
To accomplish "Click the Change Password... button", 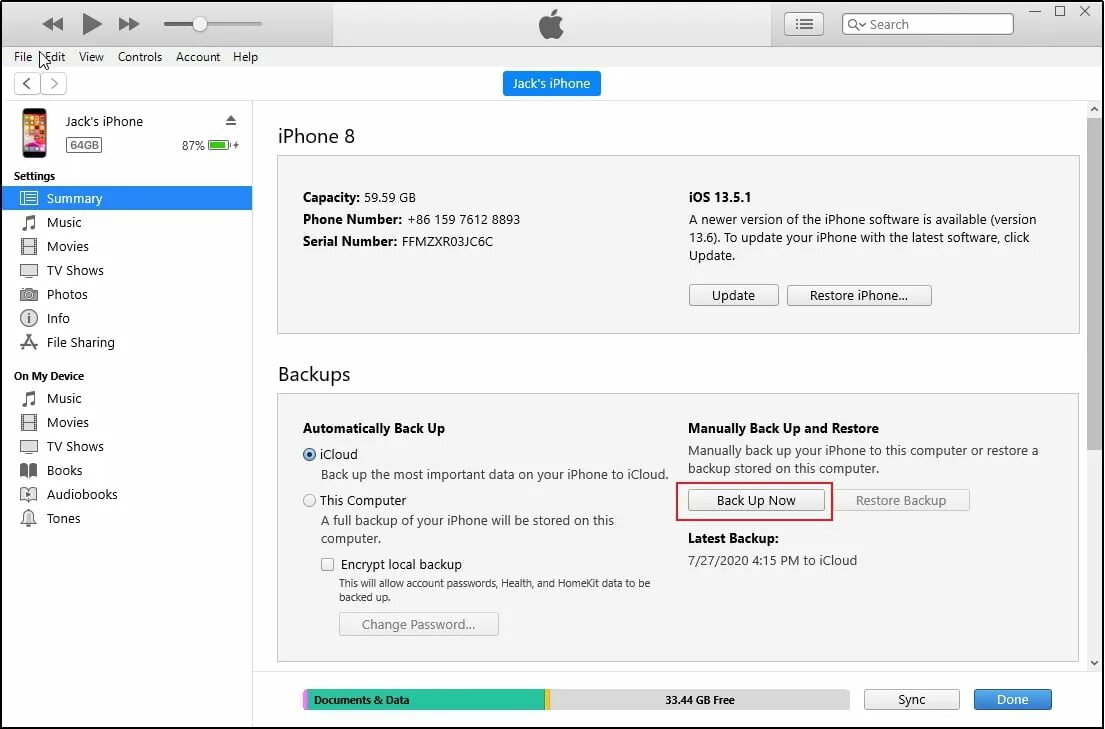I will tap(419, 625).
